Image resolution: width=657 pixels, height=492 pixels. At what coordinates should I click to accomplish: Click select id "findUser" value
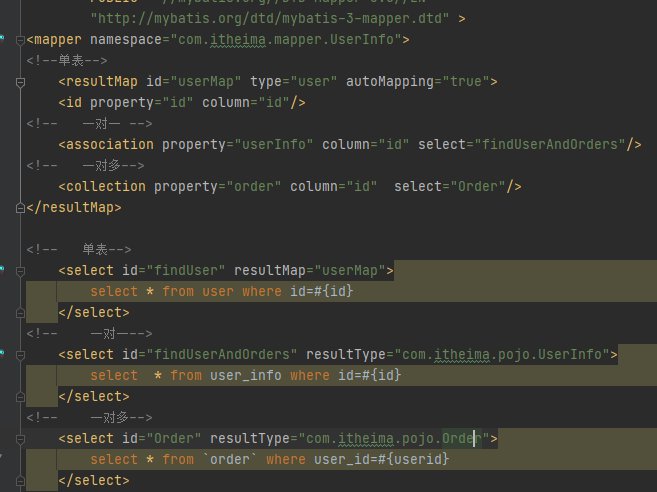pyautogui.click(x=186, y=270)
